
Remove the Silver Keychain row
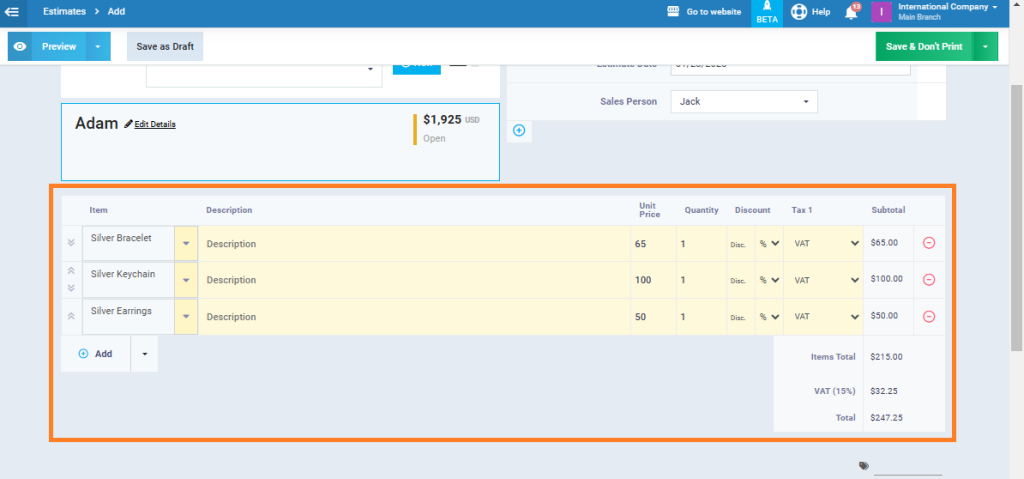point(929,280)
